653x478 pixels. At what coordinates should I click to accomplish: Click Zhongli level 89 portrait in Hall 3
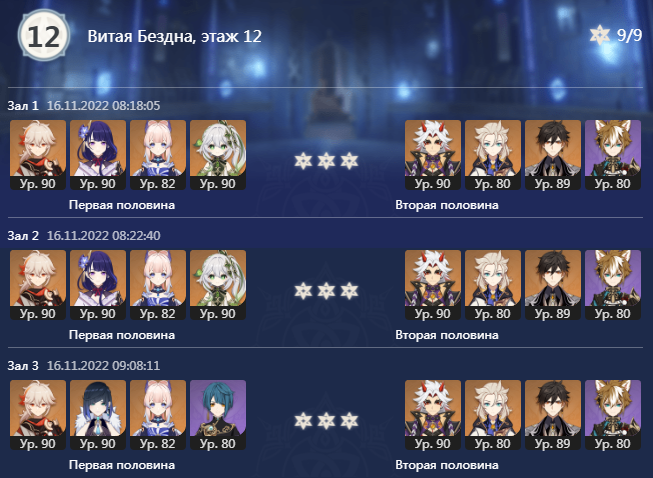click(x=553, y=415)
